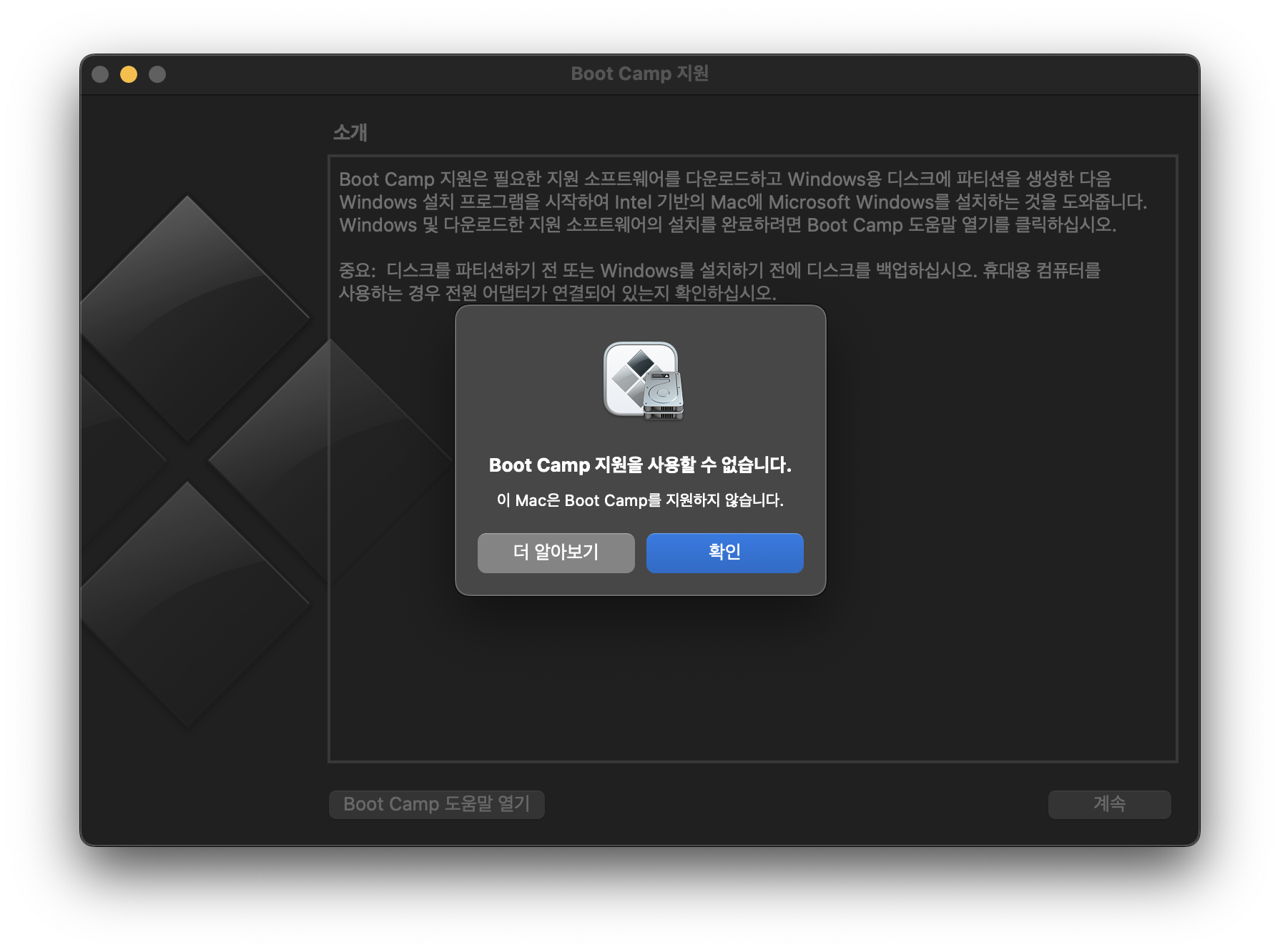This screenshot has height=952, width=1280.
Task: Click the gray zoom button in the title bar
Action: coord(157,74)
